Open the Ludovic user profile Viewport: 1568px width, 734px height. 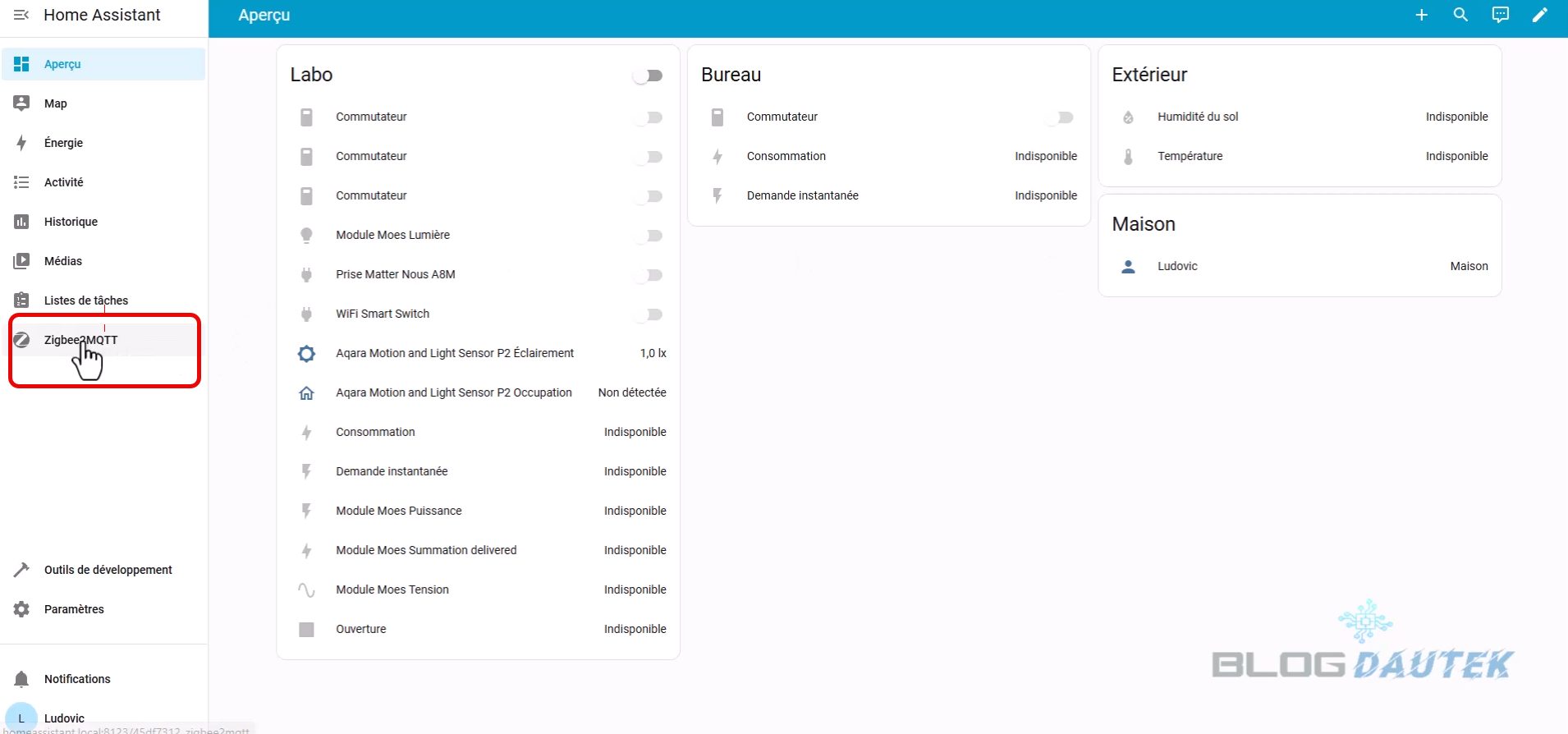tap(64, 718)
